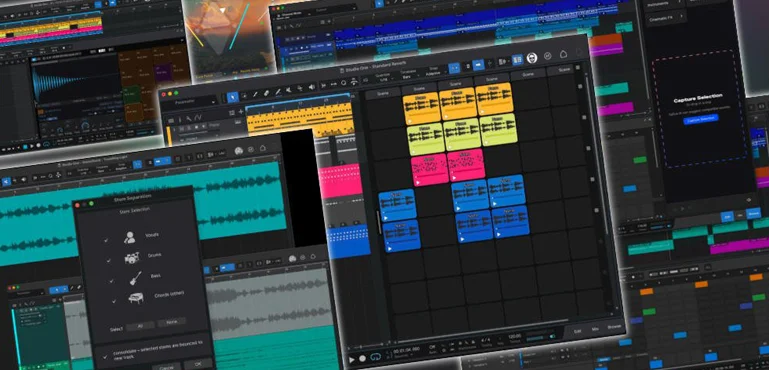Toggle the Chords (other) stem checkbox
The image size is (769, 370).
click(114, 301)
